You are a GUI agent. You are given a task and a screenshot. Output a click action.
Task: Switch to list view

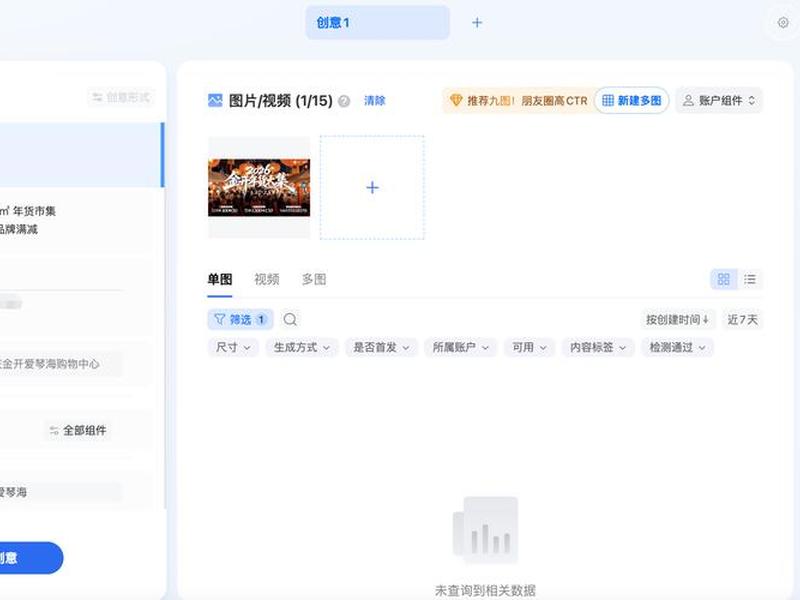[x=749, y=279]
